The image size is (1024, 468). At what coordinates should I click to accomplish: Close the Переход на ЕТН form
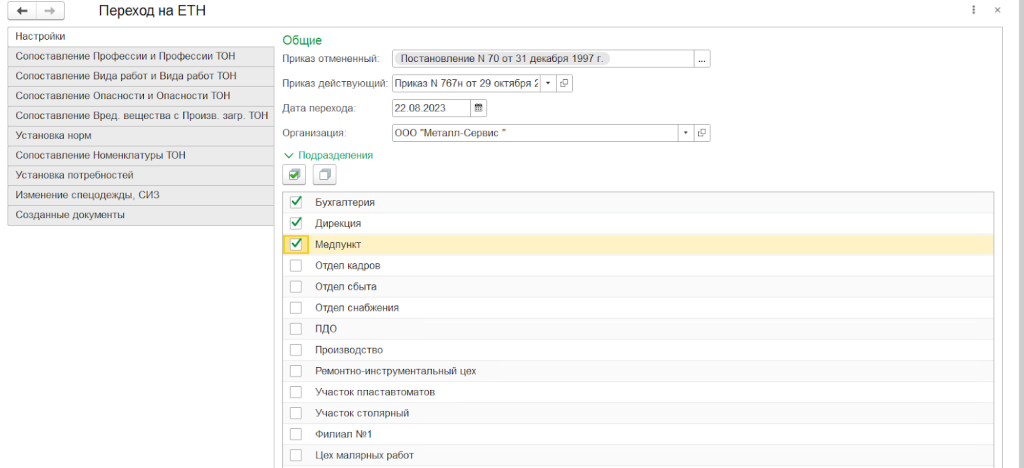point(997,10)
